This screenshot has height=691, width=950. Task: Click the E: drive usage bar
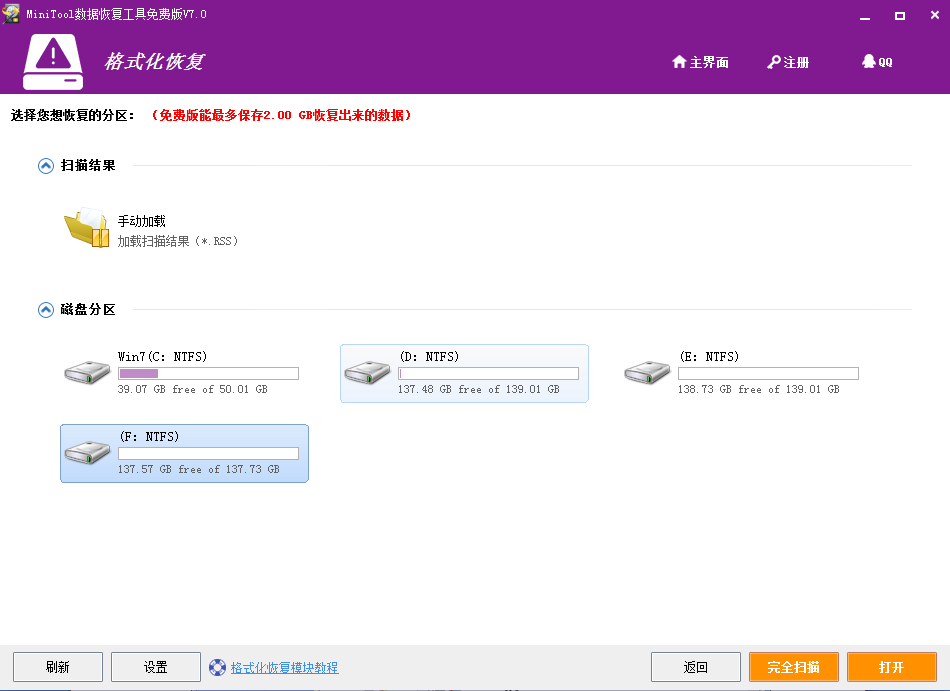(x=768, y=374)
